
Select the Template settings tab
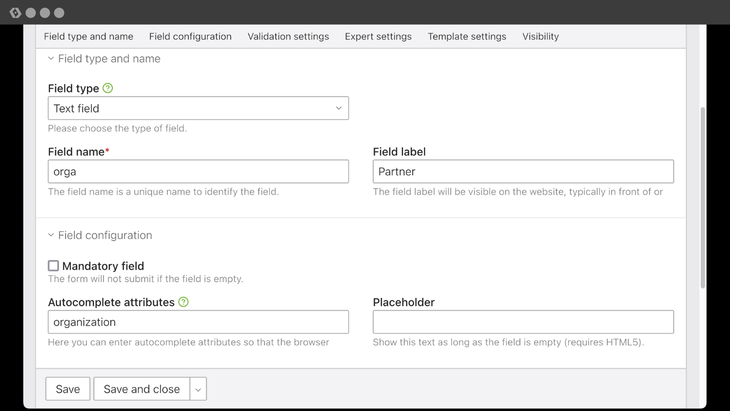click(467, 37)
